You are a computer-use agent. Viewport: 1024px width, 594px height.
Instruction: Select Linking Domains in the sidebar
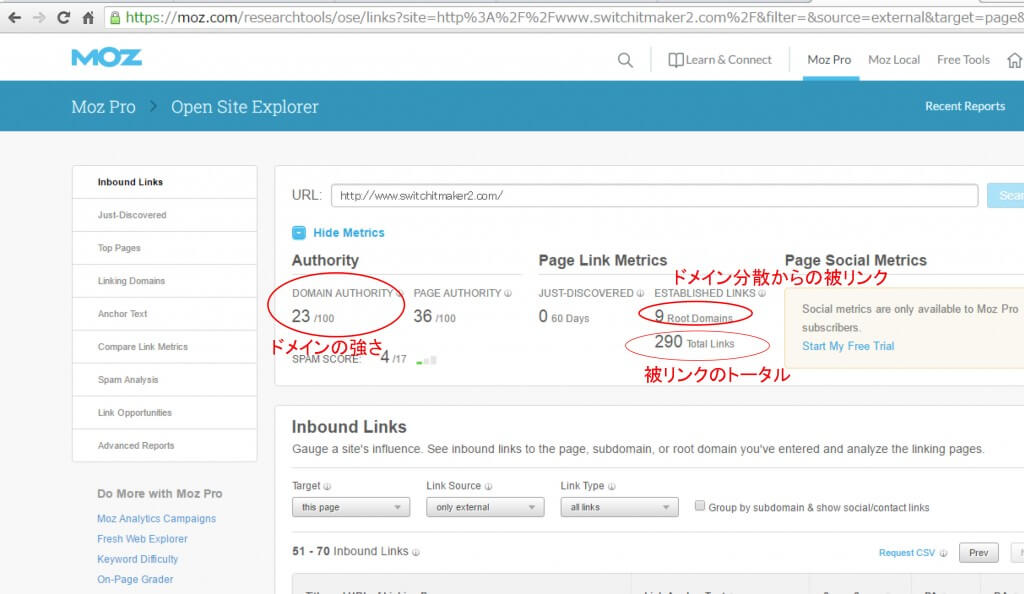165,281
